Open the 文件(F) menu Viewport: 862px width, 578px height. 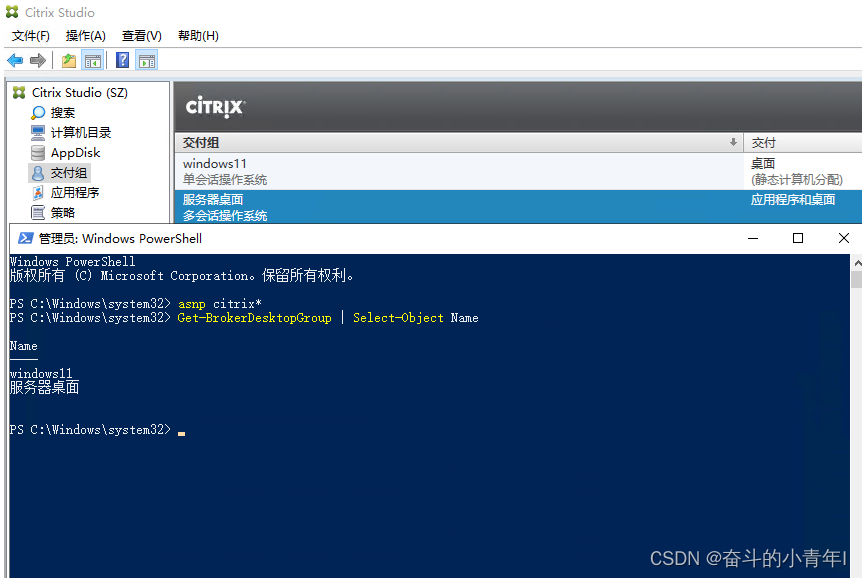point(31,36)
